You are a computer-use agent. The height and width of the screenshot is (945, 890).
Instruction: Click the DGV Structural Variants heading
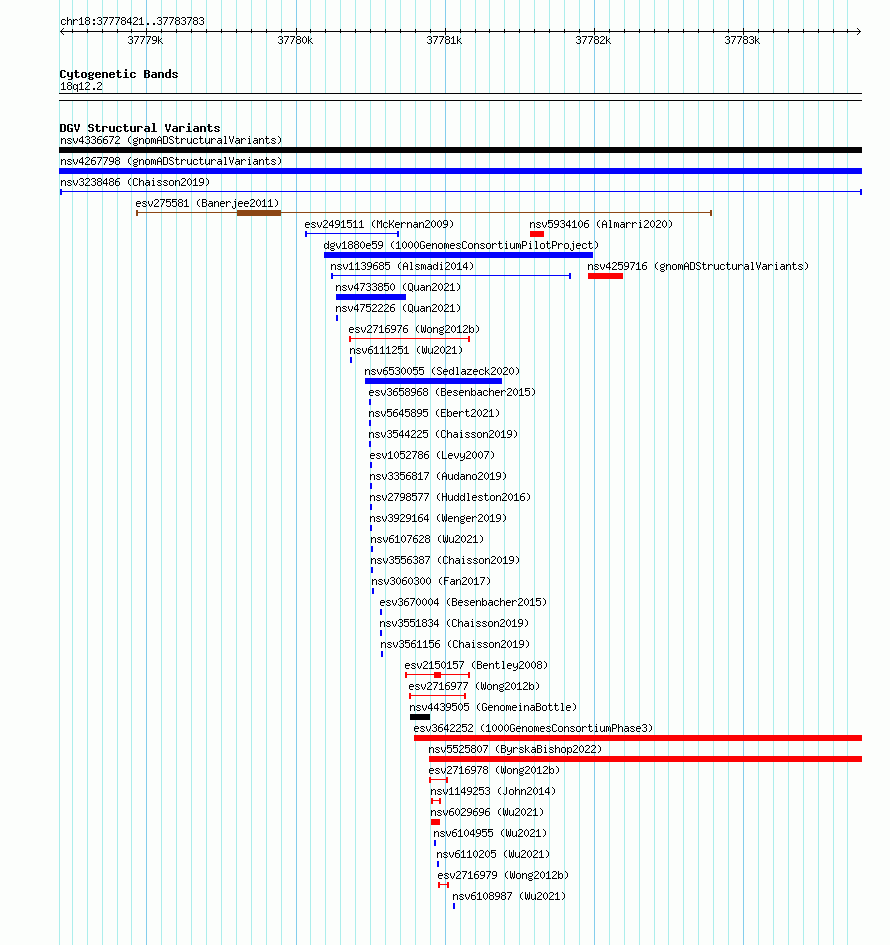[x=140, y=128]
